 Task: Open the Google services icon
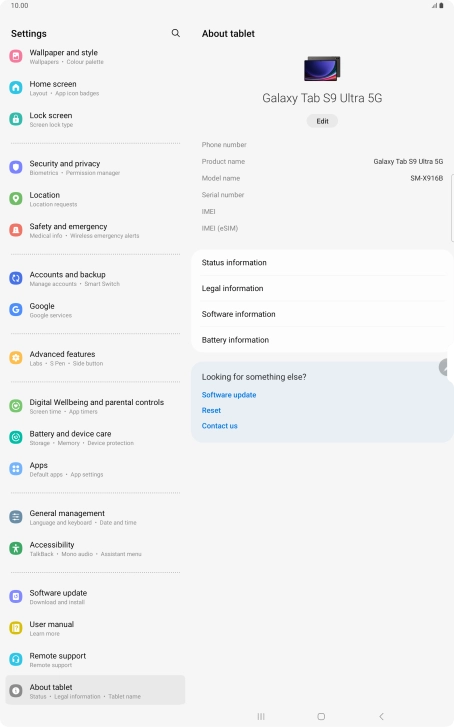pyautogui.click(x=16, y=310)
